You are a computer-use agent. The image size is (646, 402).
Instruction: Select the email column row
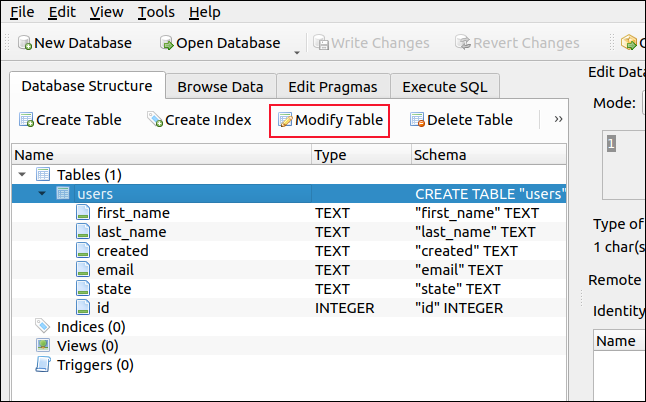(115, 270)
